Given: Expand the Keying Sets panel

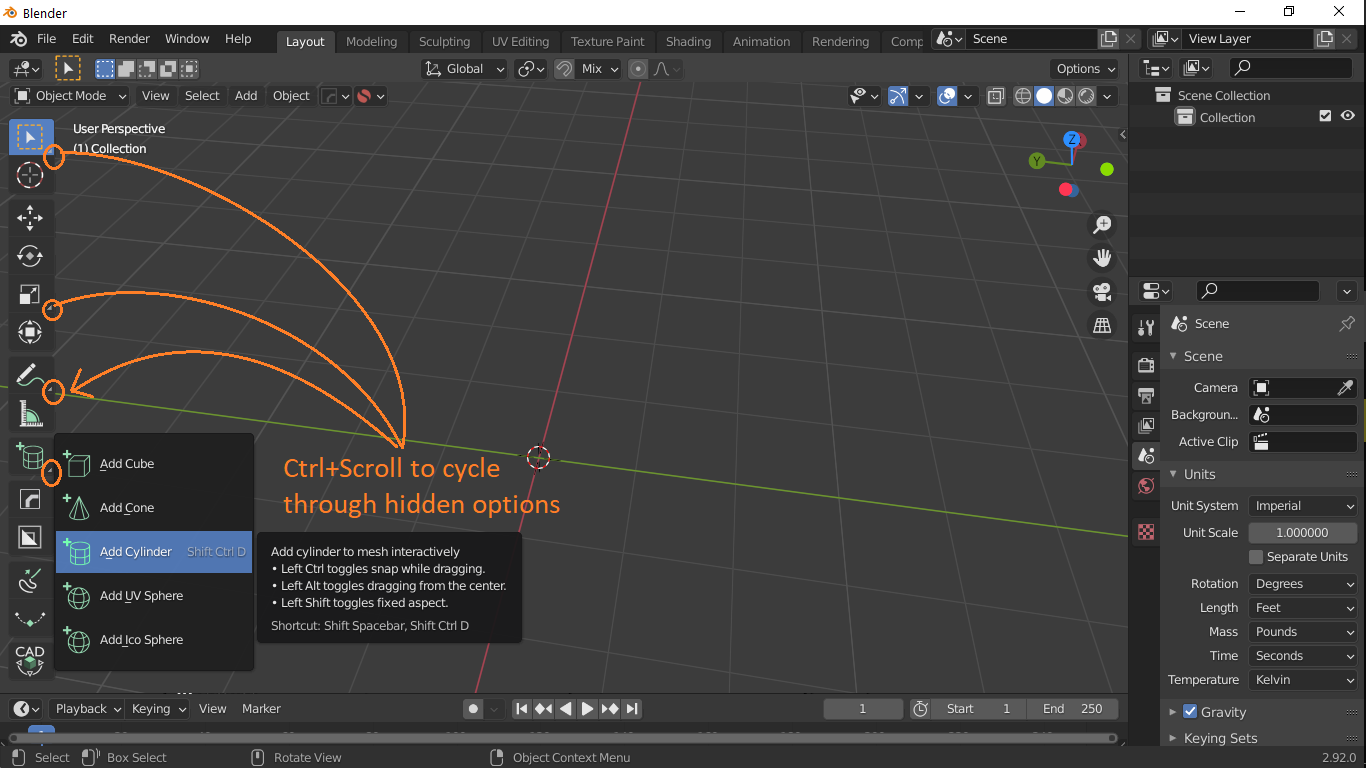Looking at the screenshot, I should pos(1220,738).
